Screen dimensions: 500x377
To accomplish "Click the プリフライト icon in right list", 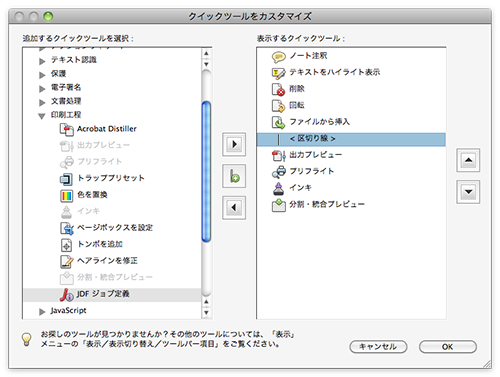I will click(x=279, y=172).
